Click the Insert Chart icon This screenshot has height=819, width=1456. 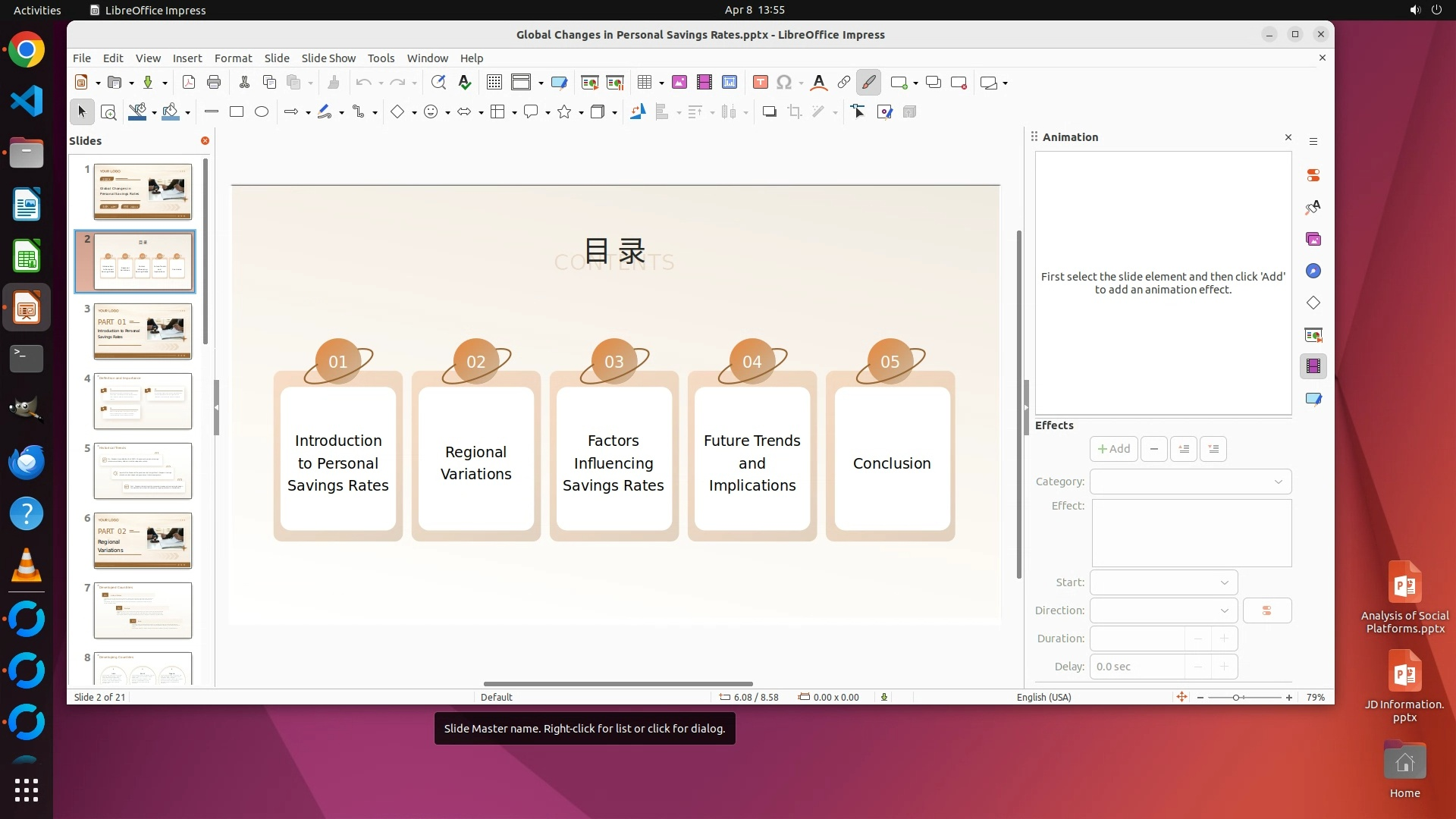(730, 83)
